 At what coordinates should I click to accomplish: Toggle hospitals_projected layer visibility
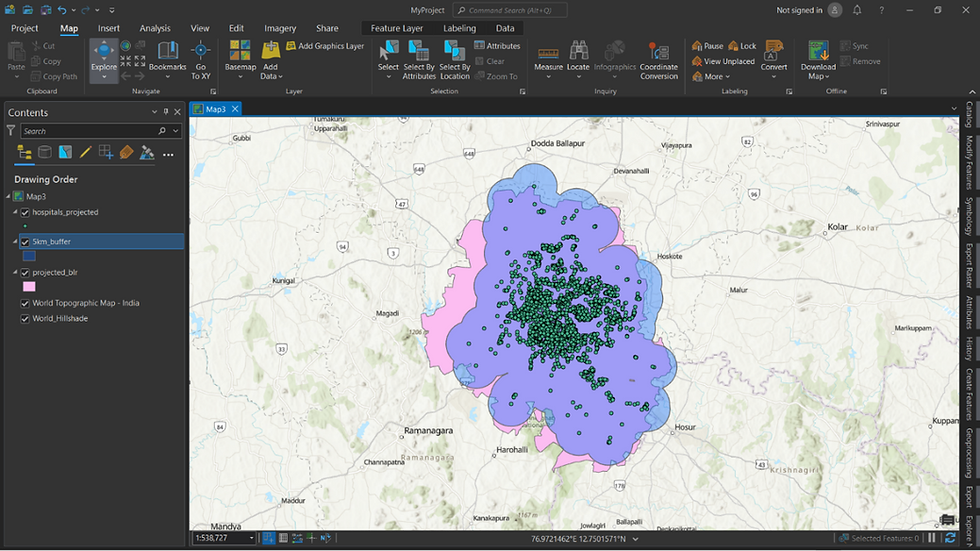coord(25,212)
